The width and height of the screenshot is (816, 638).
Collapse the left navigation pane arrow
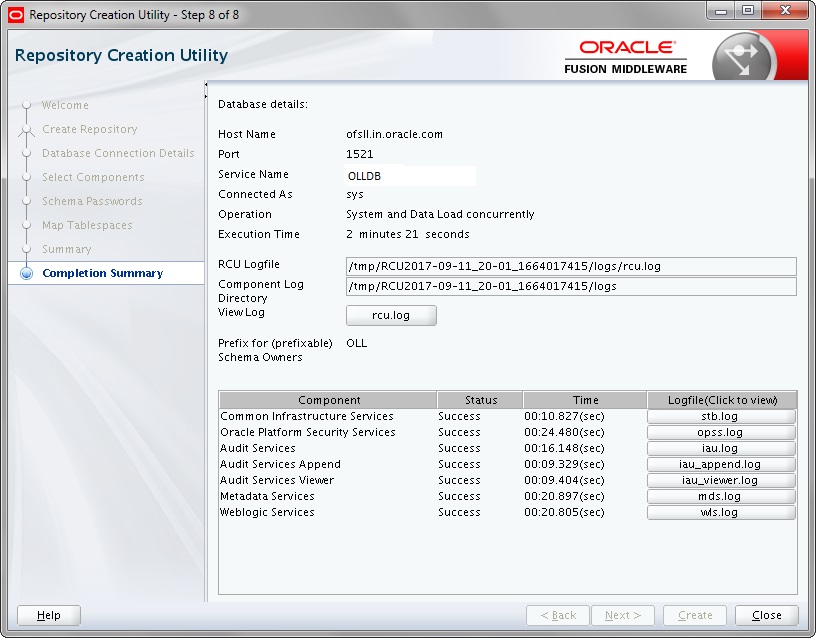pyautogui.click(x=206, y=84)
